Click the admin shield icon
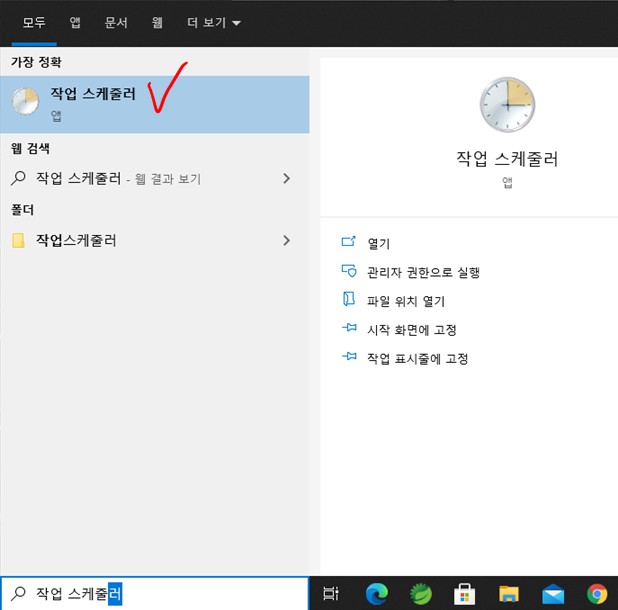This screenshot has width=618, height=610. 349,271
